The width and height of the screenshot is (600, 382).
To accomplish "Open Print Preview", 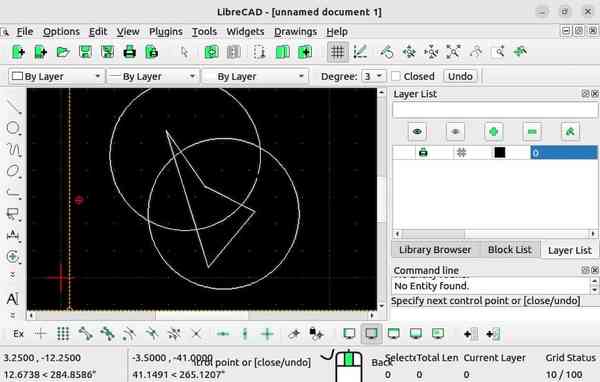I will (152, 52).
